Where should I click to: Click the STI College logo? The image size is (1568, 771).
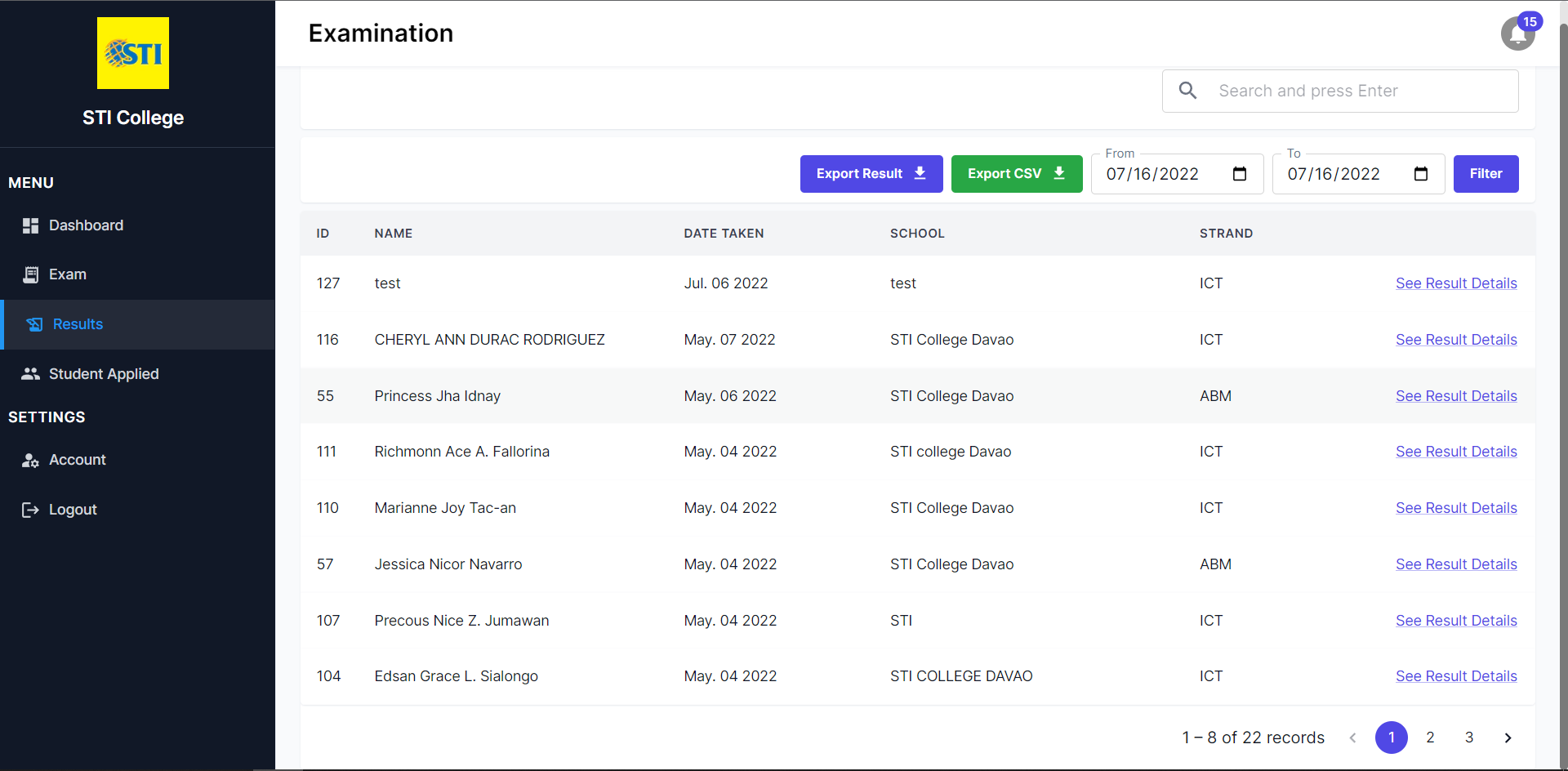click(x=133, y=53)
